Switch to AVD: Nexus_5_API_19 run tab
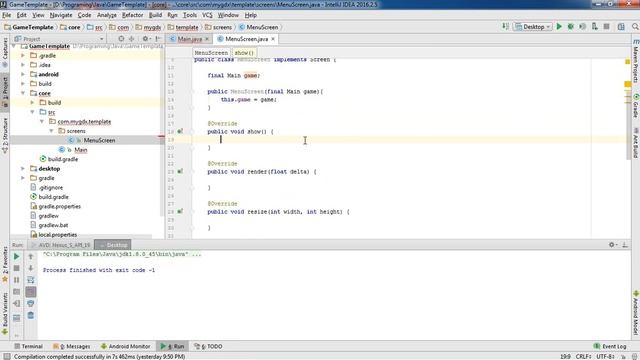Screen dimensions: 640x360 pos(61,245)
